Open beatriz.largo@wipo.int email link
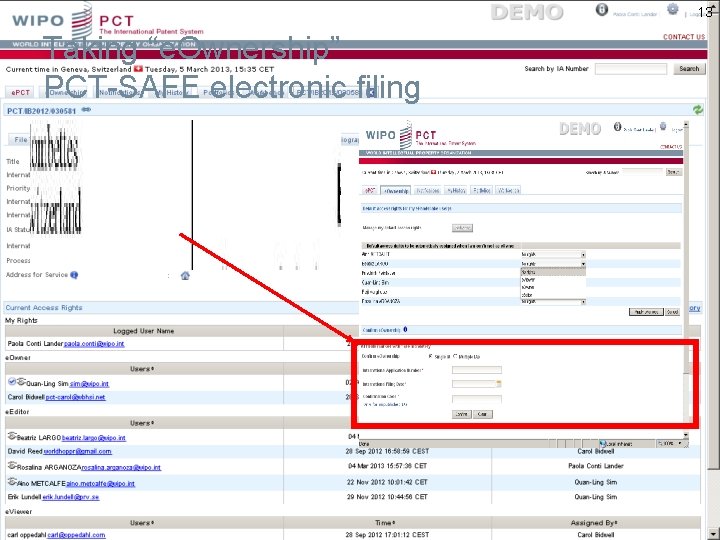This screenshot has height=540, width=720. [x=94, y=438]
